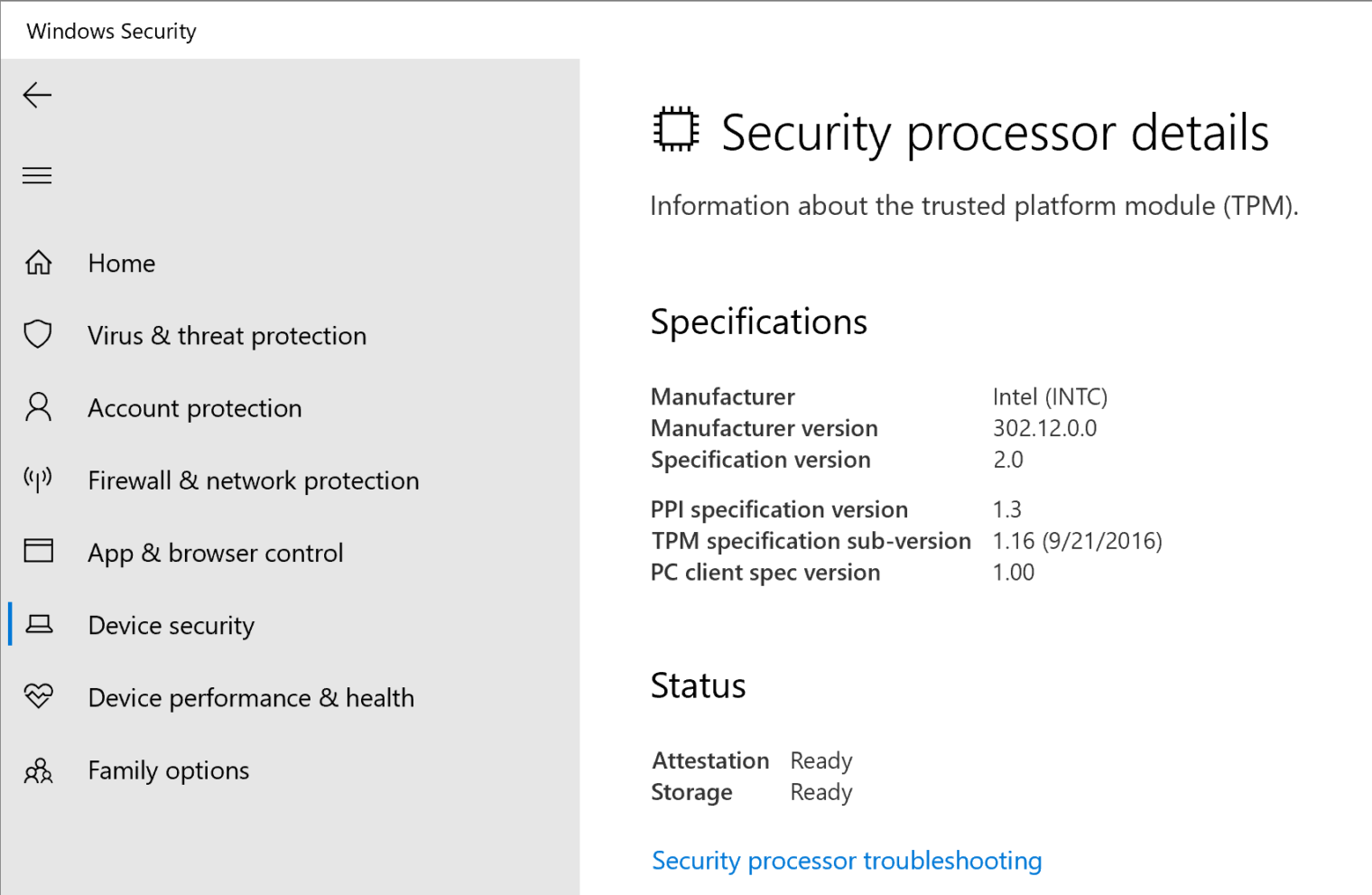Click the Firewall & network antenna icon

[38, 480]
